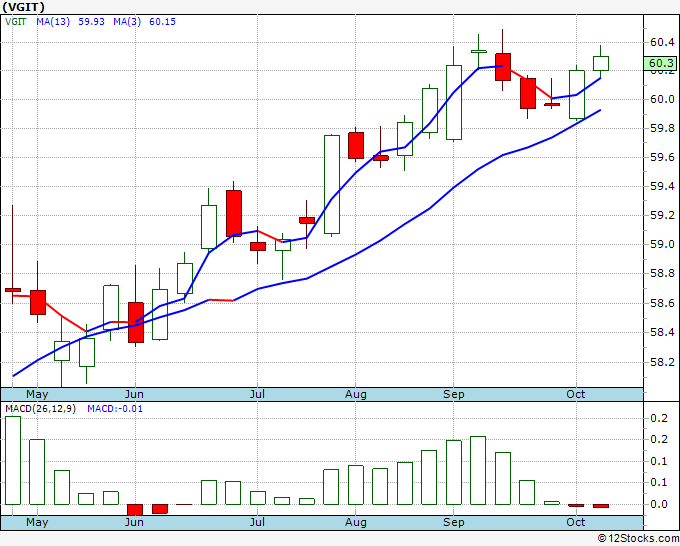Click the 58.8 price axis label

click(662, 274)
